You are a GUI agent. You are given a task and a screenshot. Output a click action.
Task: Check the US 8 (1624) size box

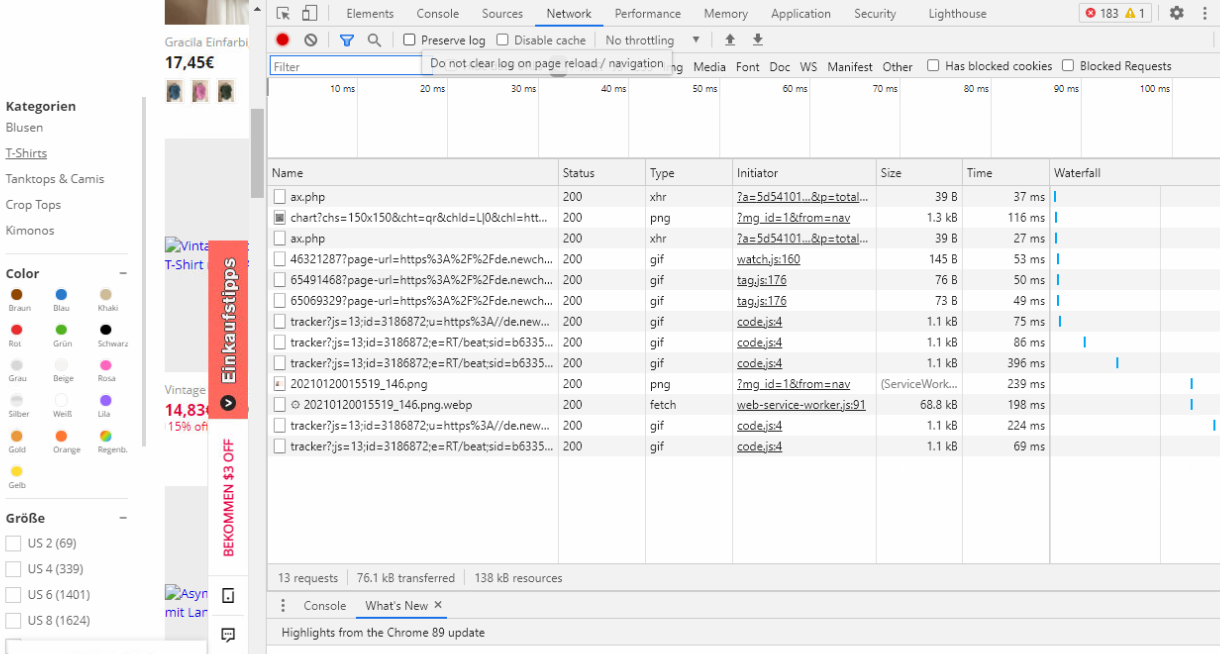coord(13,620)
